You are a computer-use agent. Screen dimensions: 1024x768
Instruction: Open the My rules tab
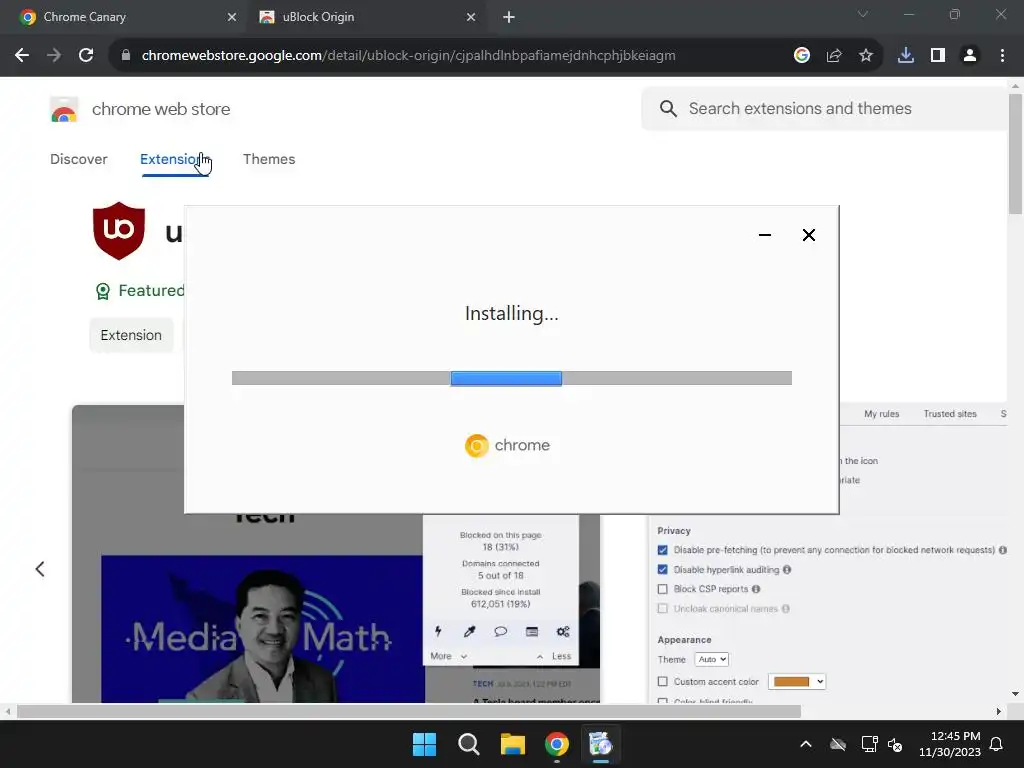click(882, 413)
